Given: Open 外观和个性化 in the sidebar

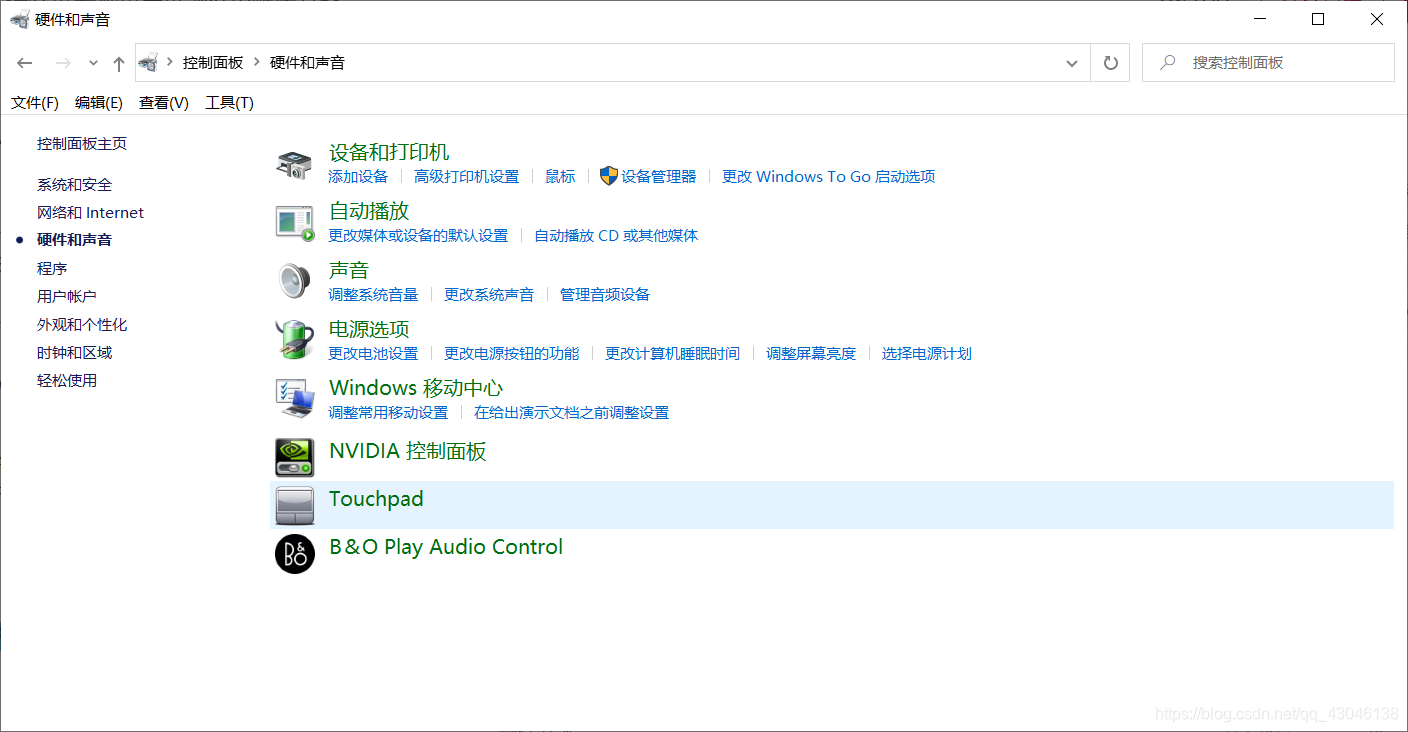Looking at the screenshot, I should pyautogui.click(x=82, y=324).
